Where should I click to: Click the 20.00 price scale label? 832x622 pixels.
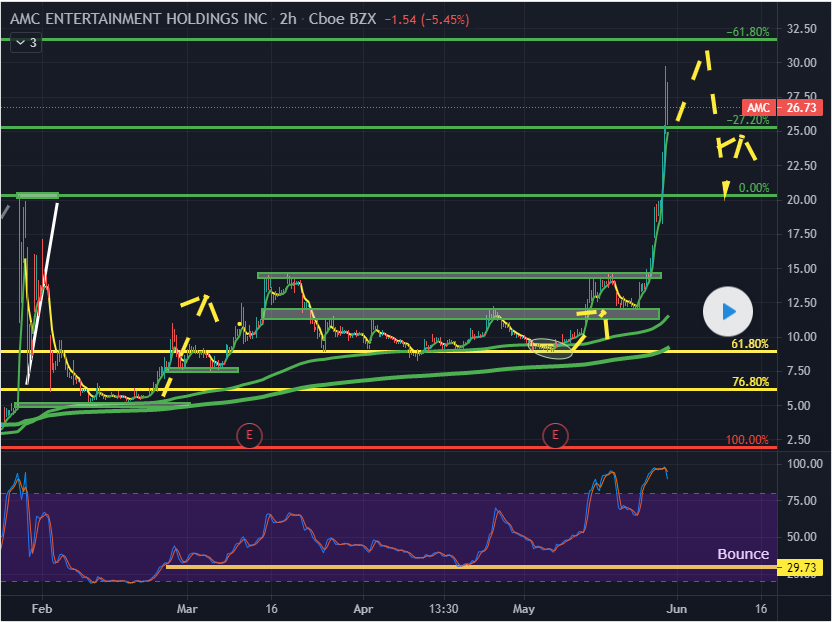[x=801, y=200]
